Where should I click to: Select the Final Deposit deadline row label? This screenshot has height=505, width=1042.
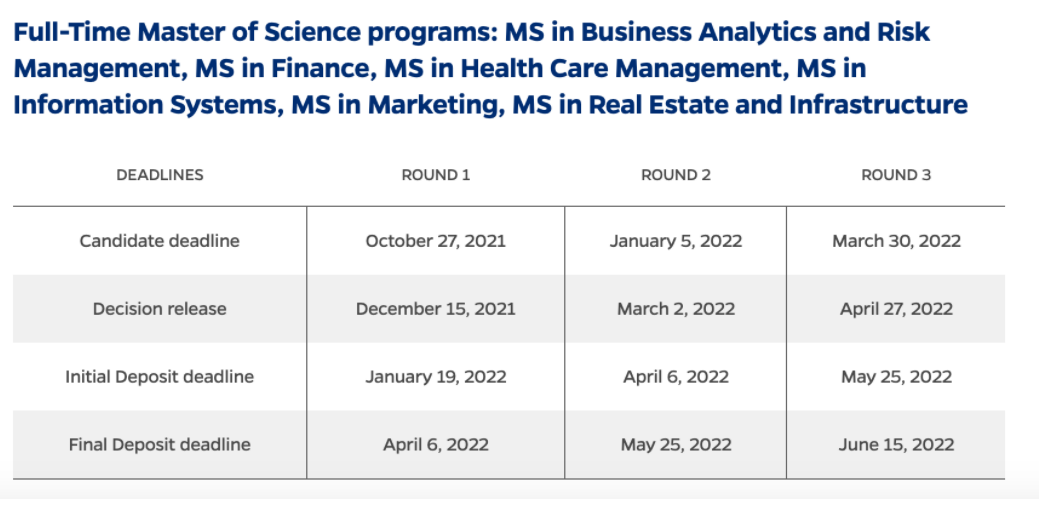tap(160, 445)
